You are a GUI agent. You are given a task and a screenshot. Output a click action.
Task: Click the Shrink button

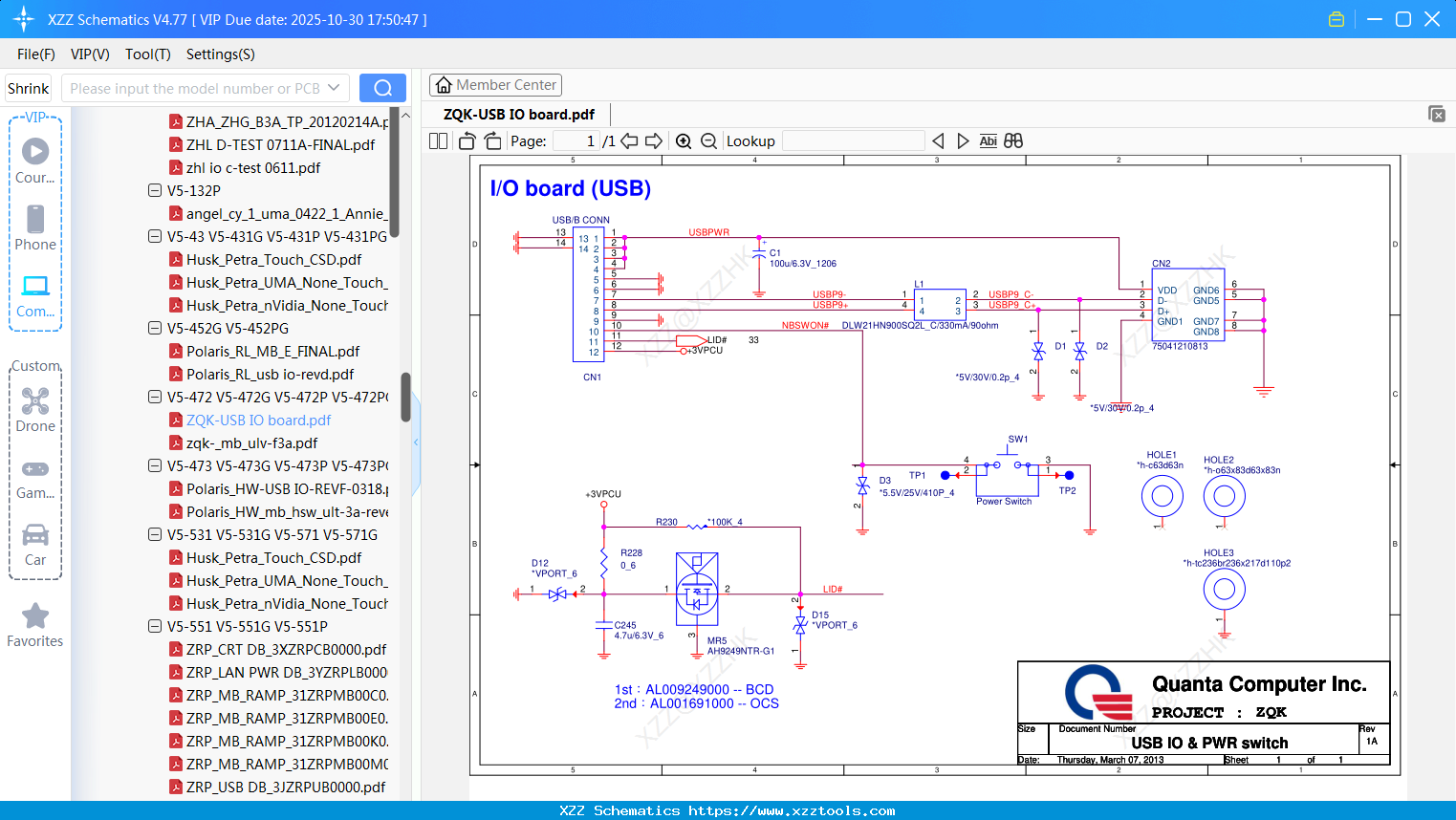29,88
